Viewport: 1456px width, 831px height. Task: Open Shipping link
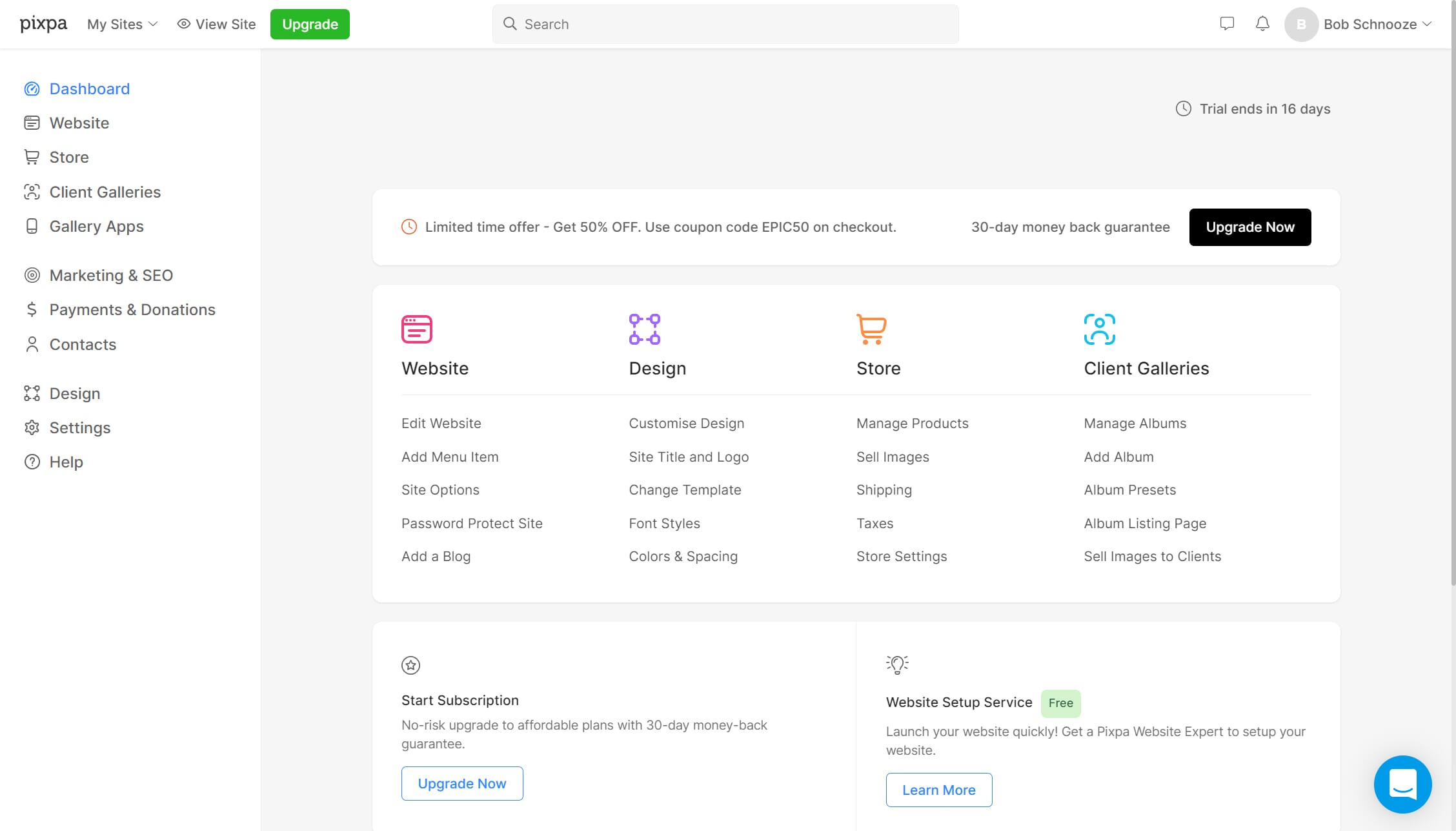(x=884, y=489)
